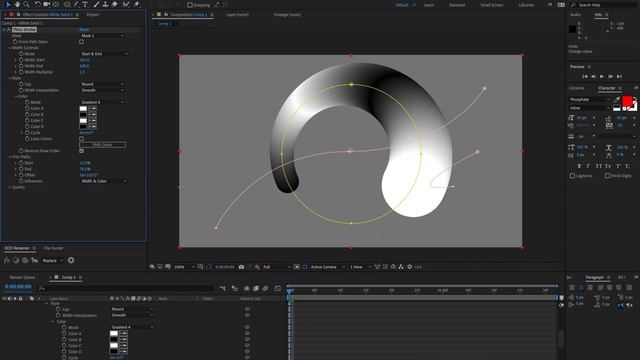Open the Round cap dropdown in Effect Controls
Viewport: 640px width, 360px height.
102,84
